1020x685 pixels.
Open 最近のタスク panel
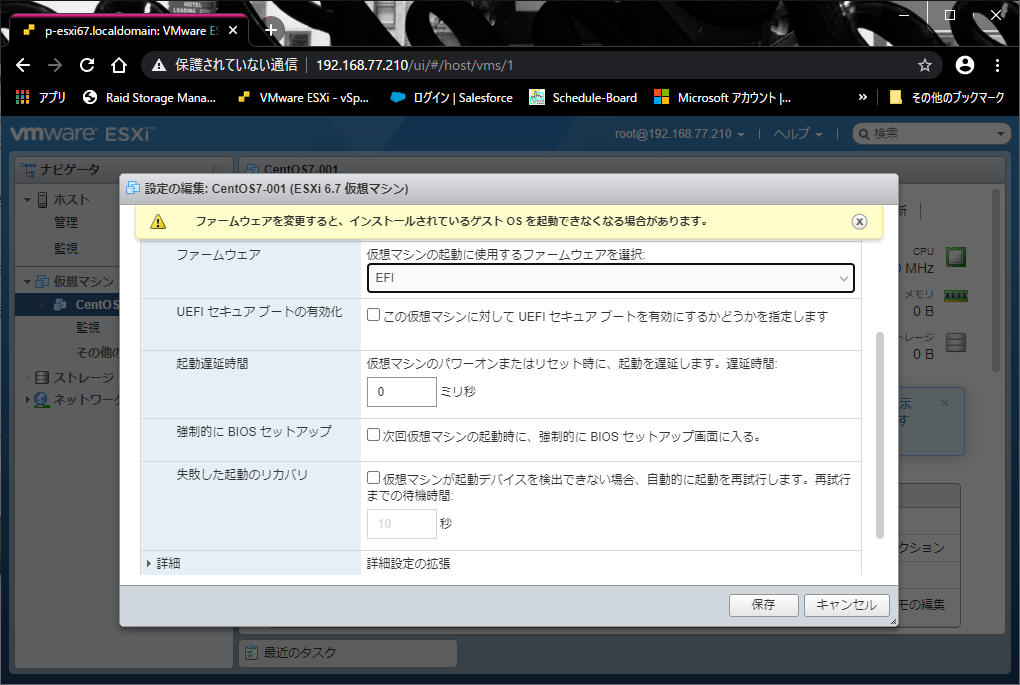pyautogui.click(x=349, y=653)
